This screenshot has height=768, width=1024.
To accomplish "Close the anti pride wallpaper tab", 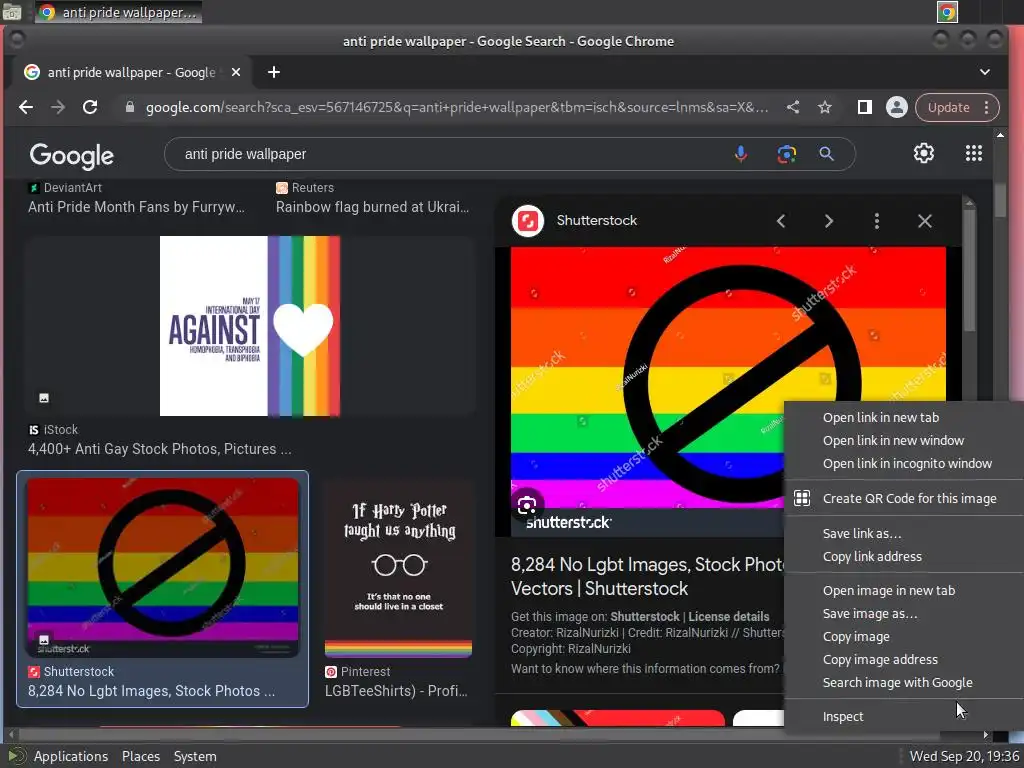I will click(x=236, y=72).
